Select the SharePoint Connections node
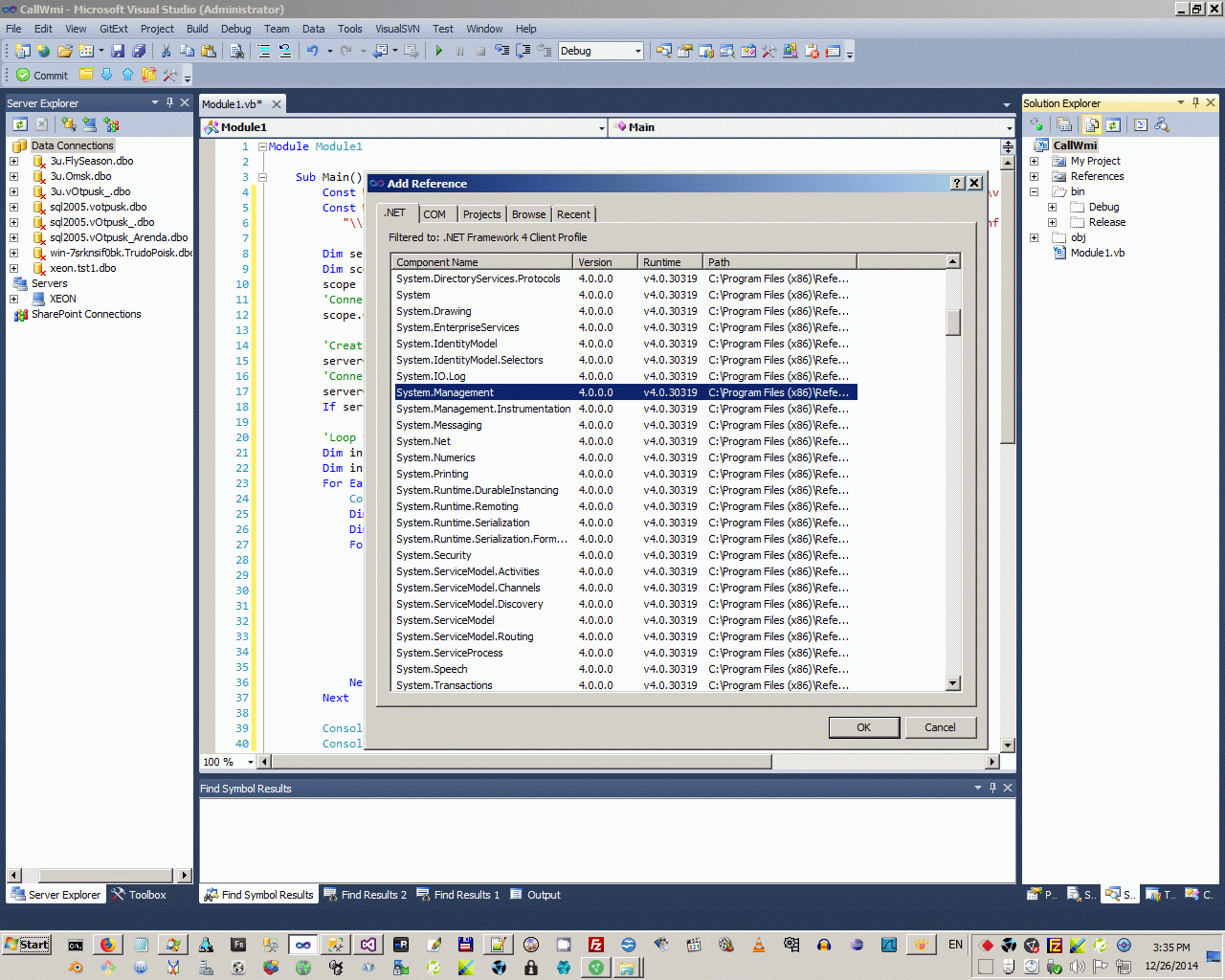 (86, 314)
